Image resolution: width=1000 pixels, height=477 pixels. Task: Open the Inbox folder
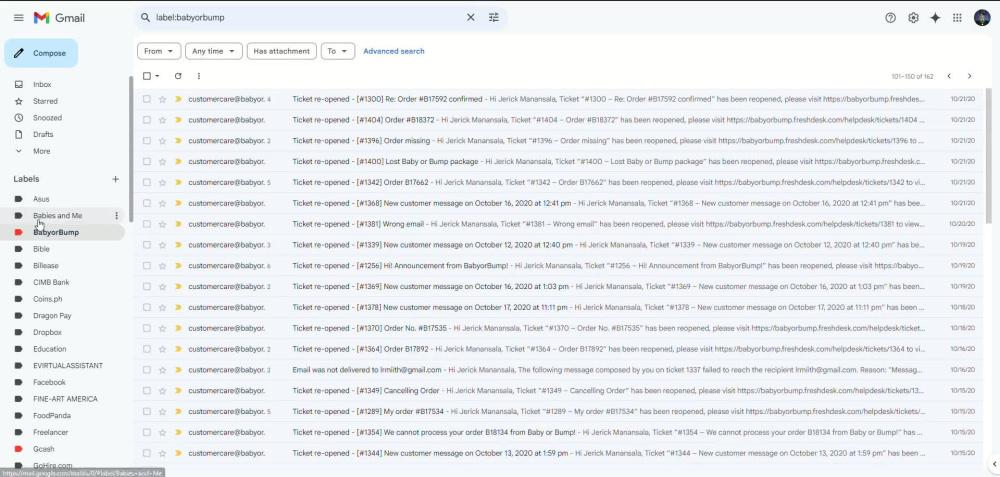42,84
